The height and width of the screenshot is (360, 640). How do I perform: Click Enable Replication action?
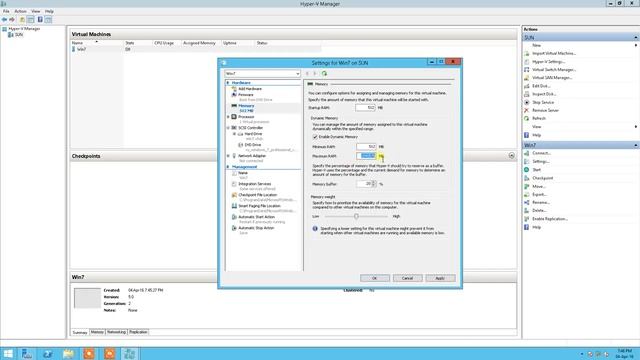tap(550, 219)
